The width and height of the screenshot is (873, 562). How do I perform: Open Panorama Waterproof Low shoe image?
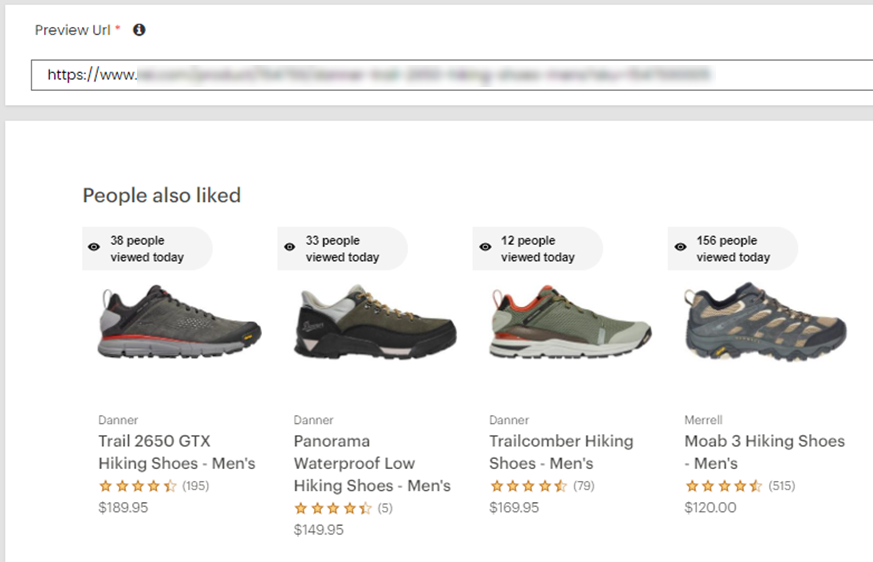(375, 322)
